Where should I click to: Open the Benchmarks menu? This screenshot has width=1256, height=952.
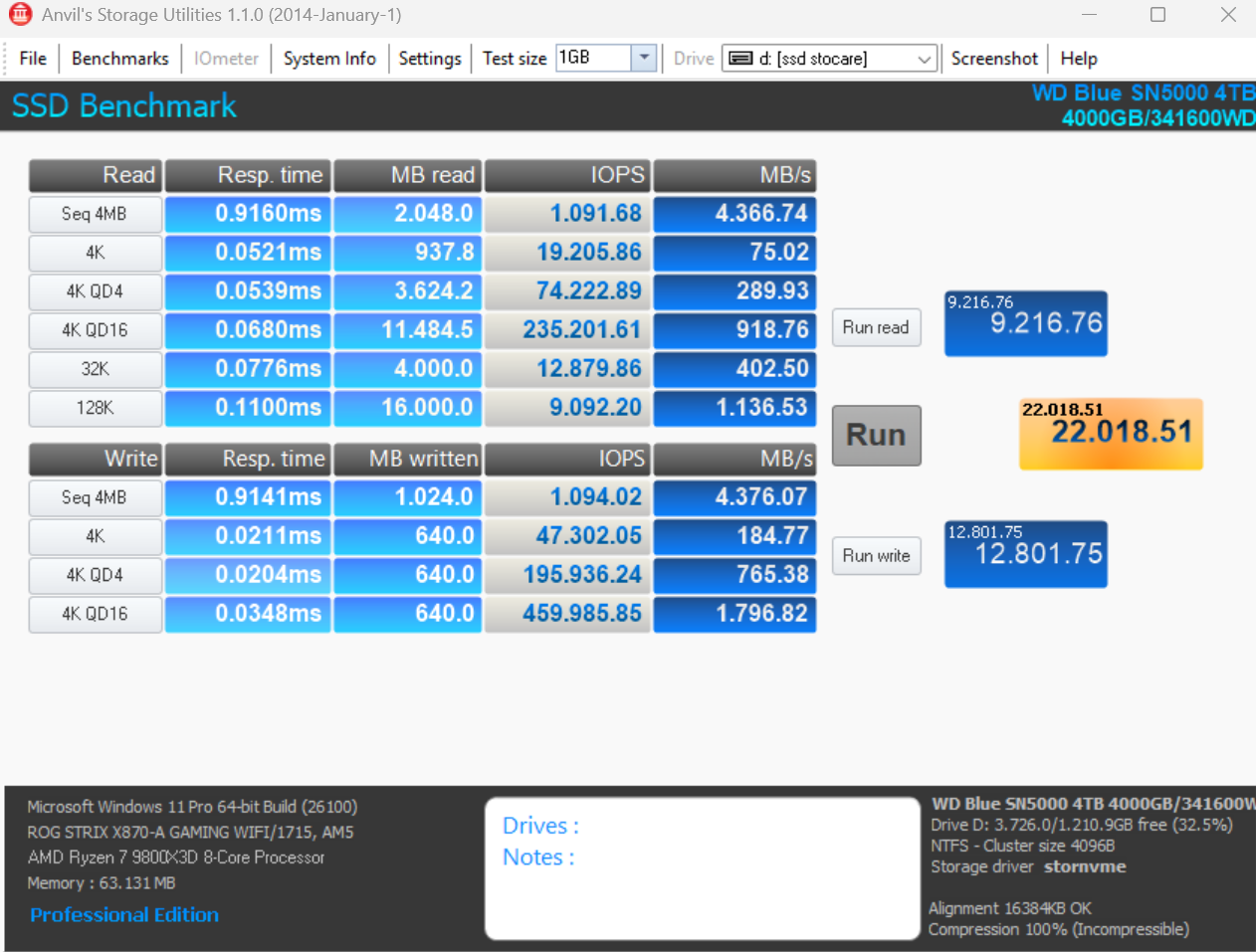119,59
